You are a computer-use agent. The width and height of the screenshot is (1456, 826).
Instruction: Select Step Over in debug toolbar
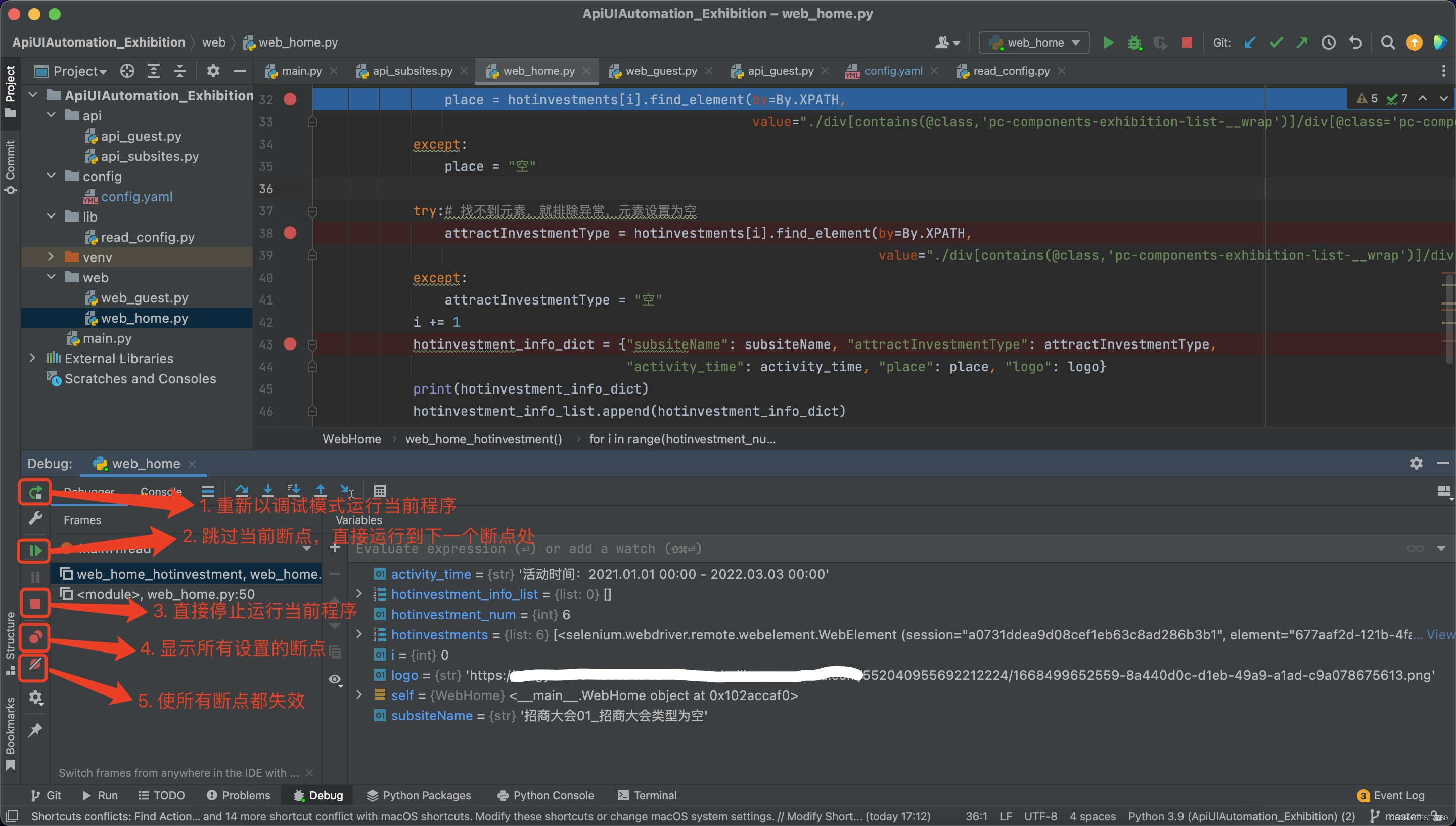tap(242, 490)
